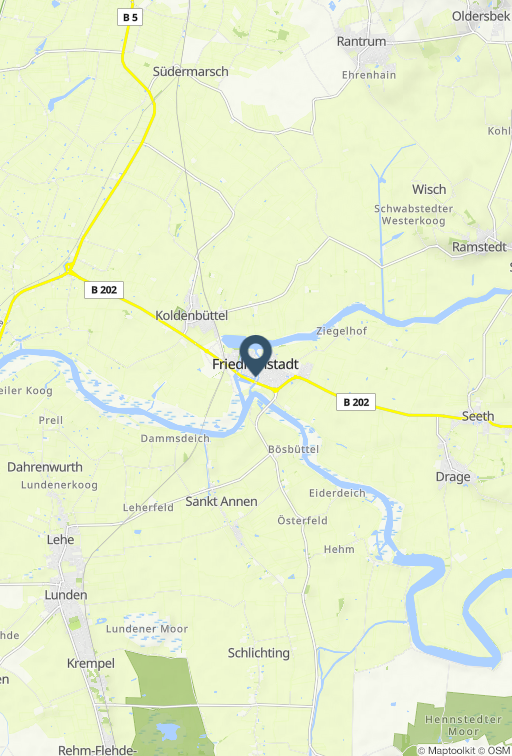Viewport: 512px width, 756px height.
Task: Click the Rantrum village label
Action: [x=362, y=41]
